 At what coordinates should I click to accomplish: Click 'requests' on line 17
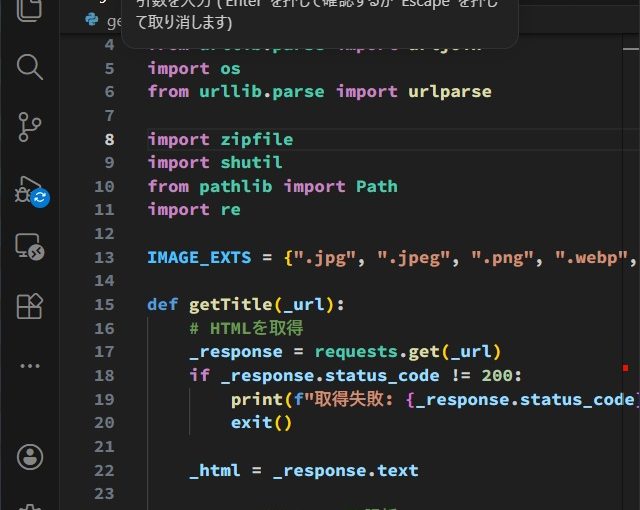[356, 352]
